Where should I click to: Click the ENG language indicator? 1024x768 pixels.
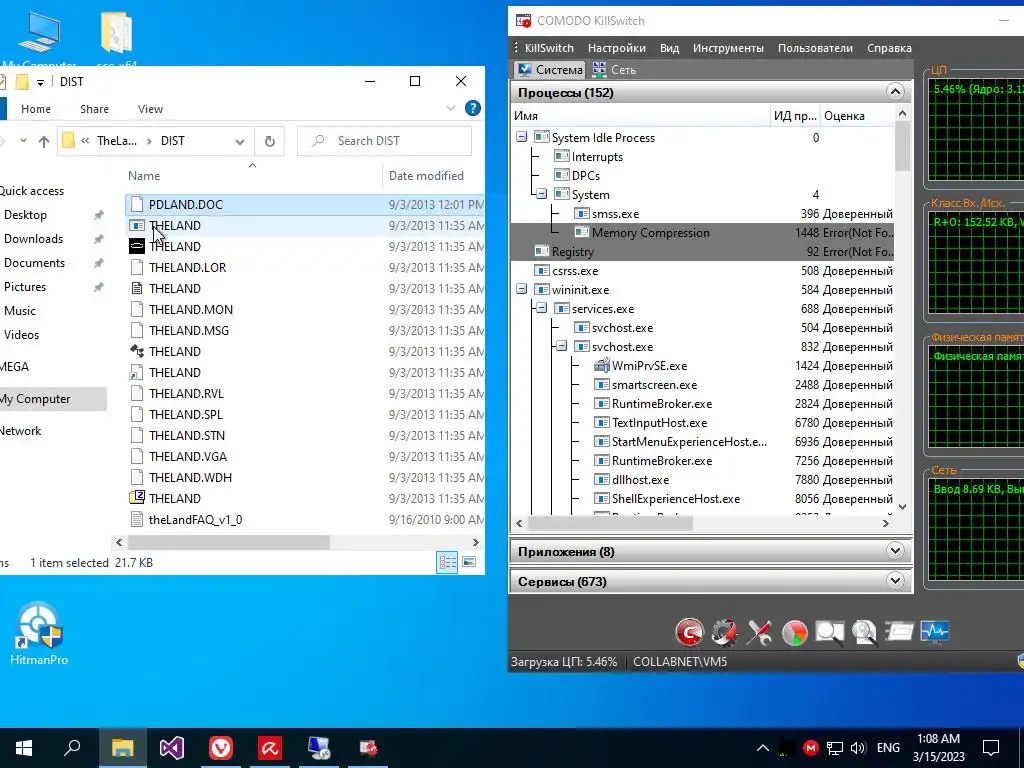coord(888,748)
